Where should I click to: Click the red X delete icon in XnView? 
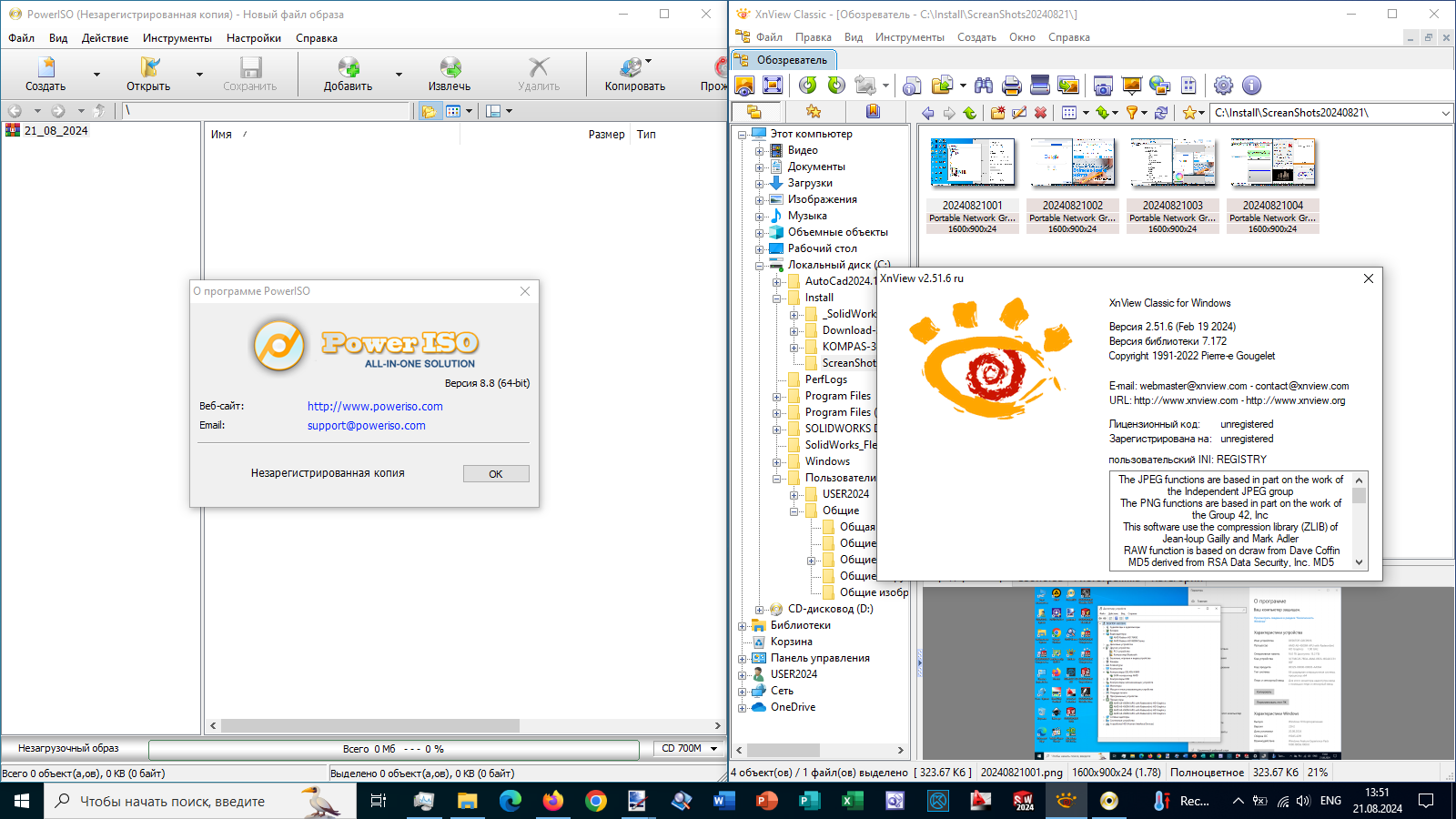[x=1040, y=113]
